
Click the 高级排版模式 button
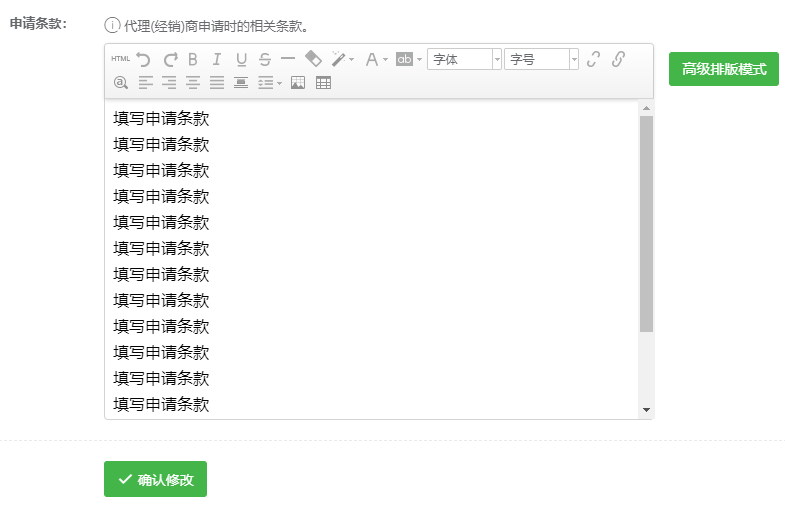pos(724,69)
